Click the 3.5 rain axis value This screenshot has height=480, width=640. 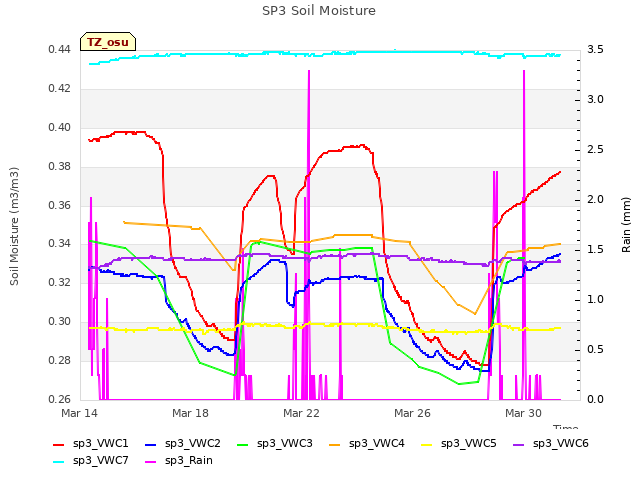coord(595,50)
